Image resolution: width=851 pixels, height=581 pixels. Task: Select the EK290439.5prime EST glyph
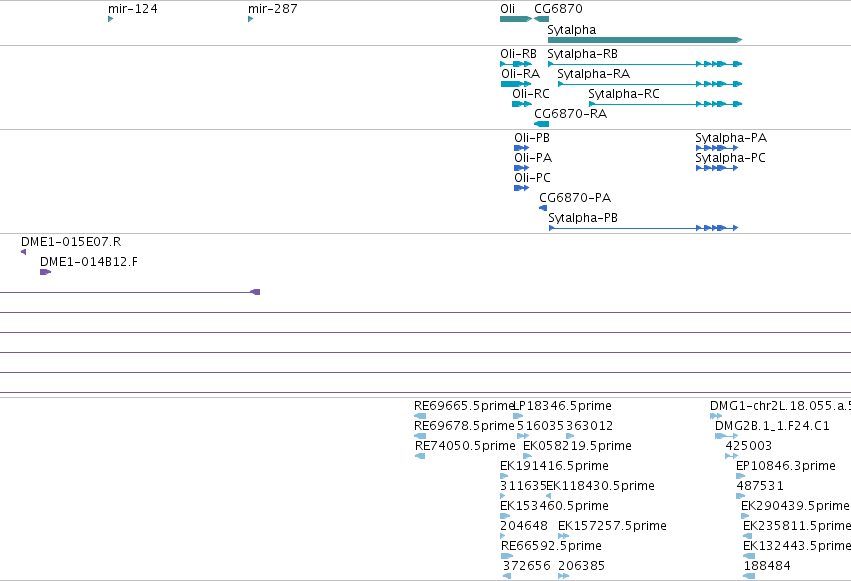(x=745, y=516)
